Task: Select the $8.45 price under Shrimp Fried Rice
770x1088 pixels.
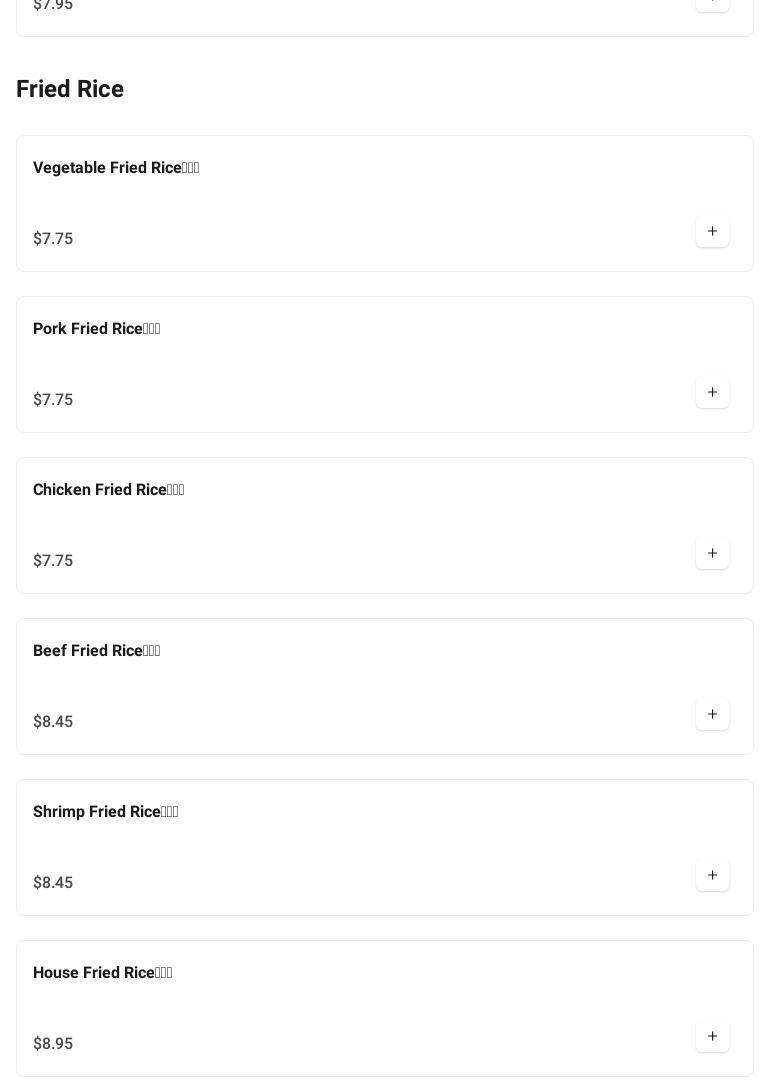Action: coord(53,883)
